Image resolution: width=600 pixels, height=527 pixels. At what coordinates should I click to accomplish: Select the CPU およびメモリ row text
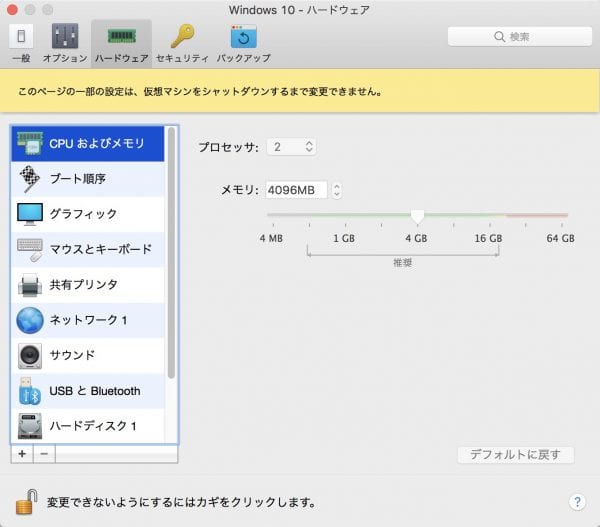[97, 144]
